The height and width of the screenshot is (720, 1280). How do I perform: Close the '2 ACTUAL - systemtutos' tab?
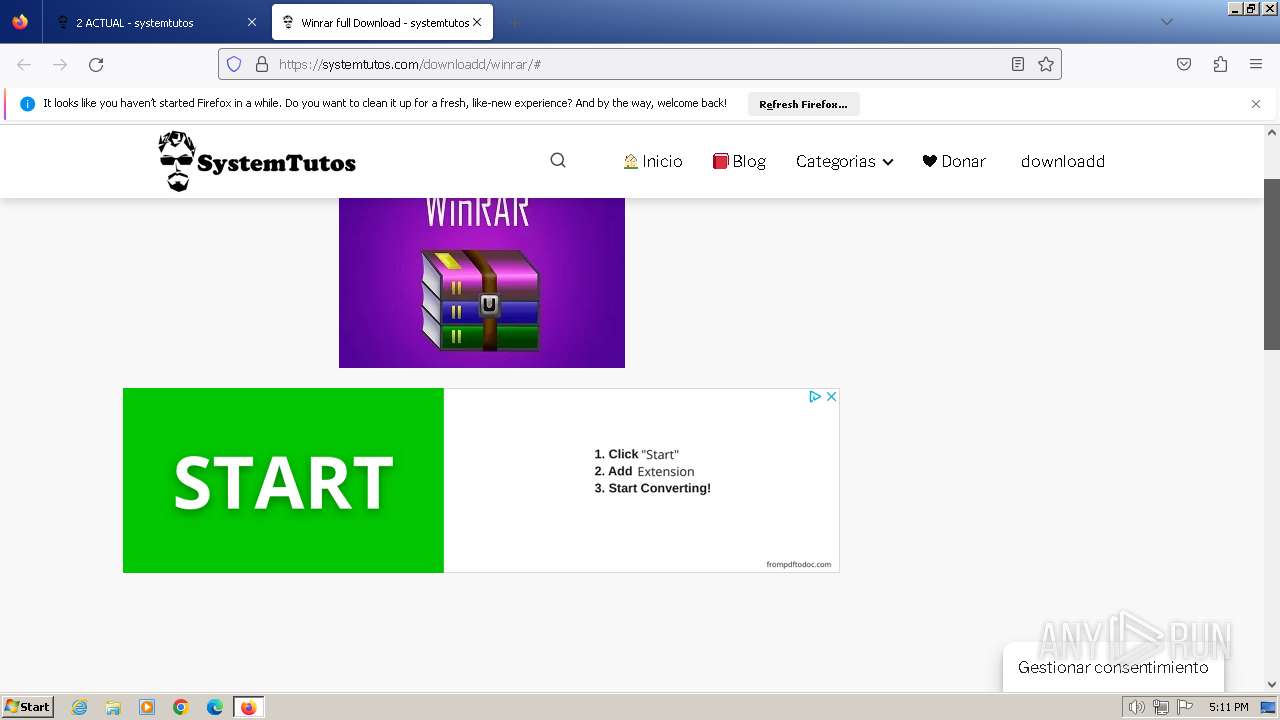coord(251,22)
